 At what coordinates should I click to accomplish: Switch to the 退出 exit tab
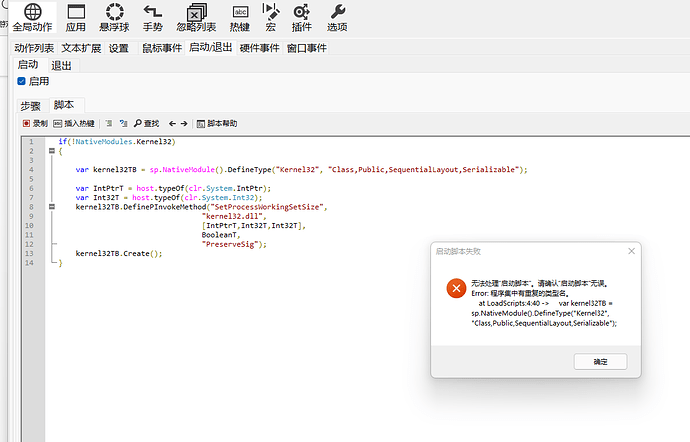(61, 64)
